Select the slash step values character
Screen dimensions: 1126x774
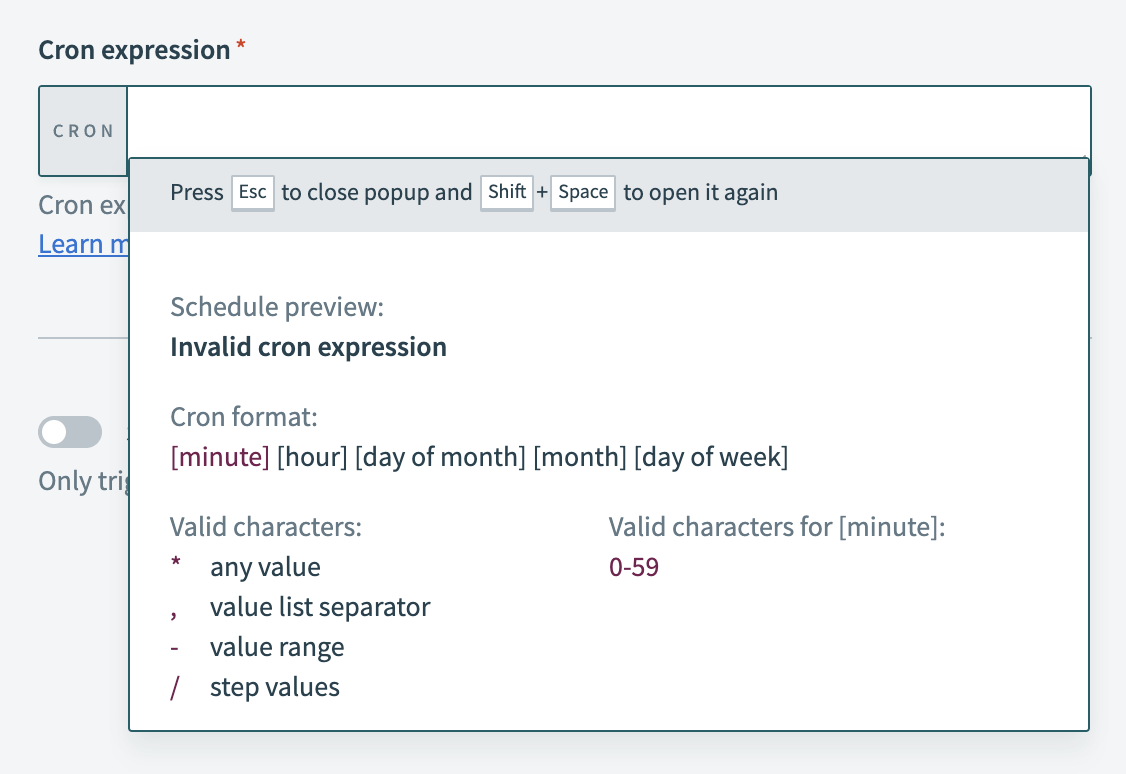[176, 687]
